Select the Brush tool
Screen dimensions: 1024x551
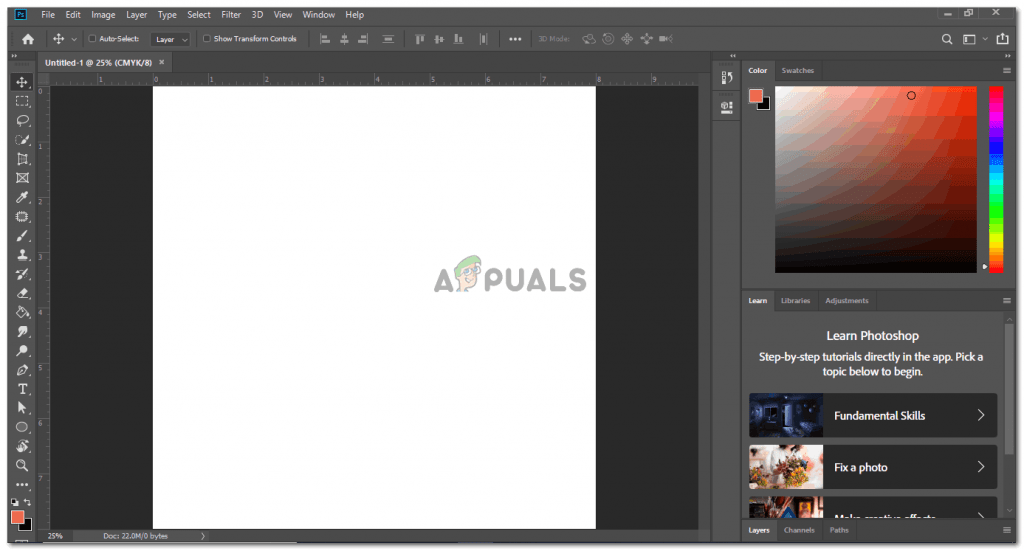[x=22, y=236]
